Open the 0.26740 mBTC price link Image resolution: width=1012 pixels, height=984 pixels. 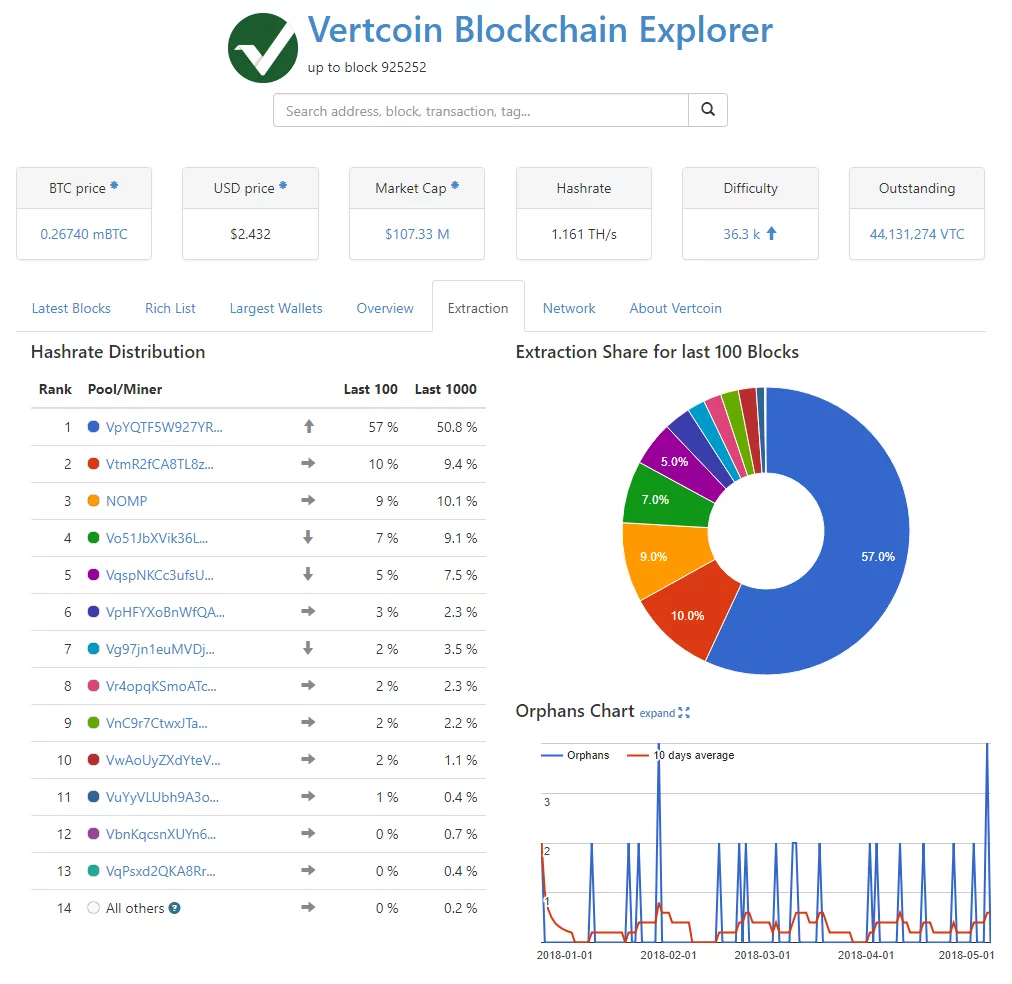pos(84,234)
